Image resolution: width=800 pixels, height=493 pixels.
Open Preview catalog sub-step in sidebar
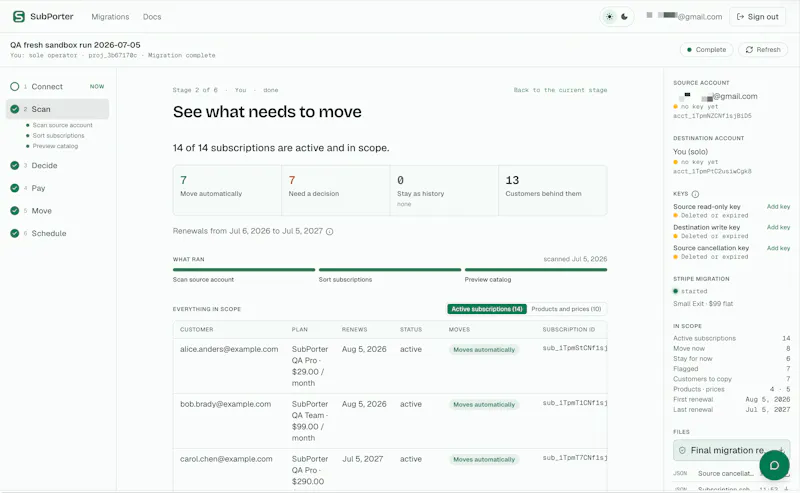(55, 146)
